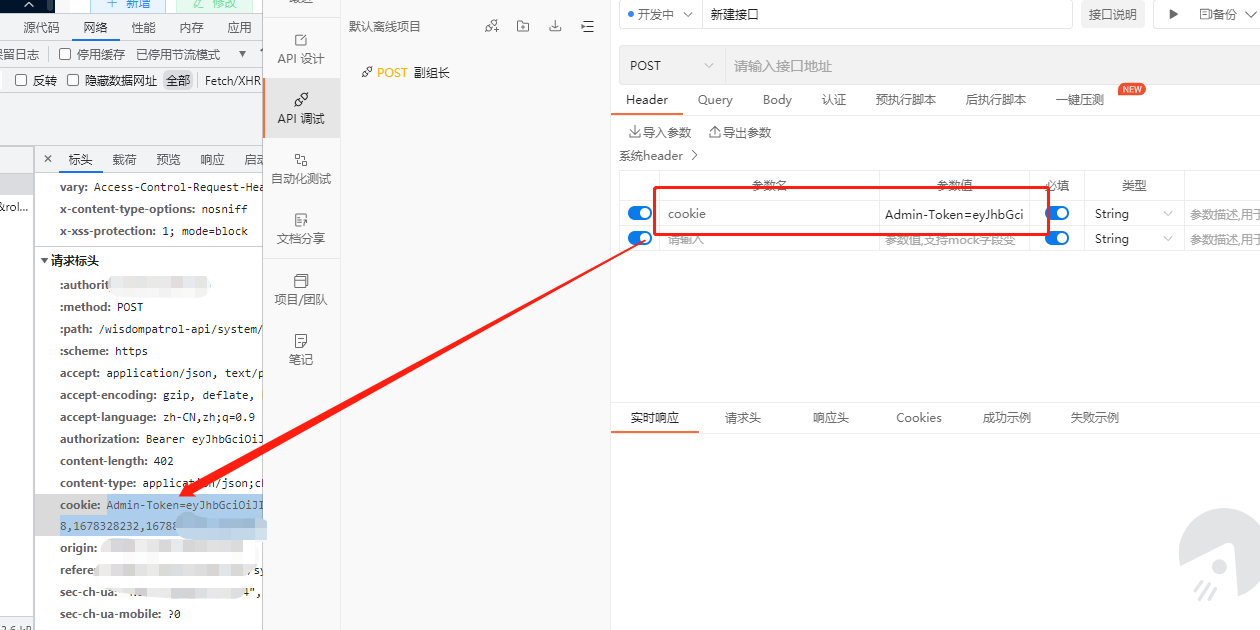Viewport: 1260px width, 630px height.
Task: Click the cookie parameter name field
Action: [x=769, y=214]
